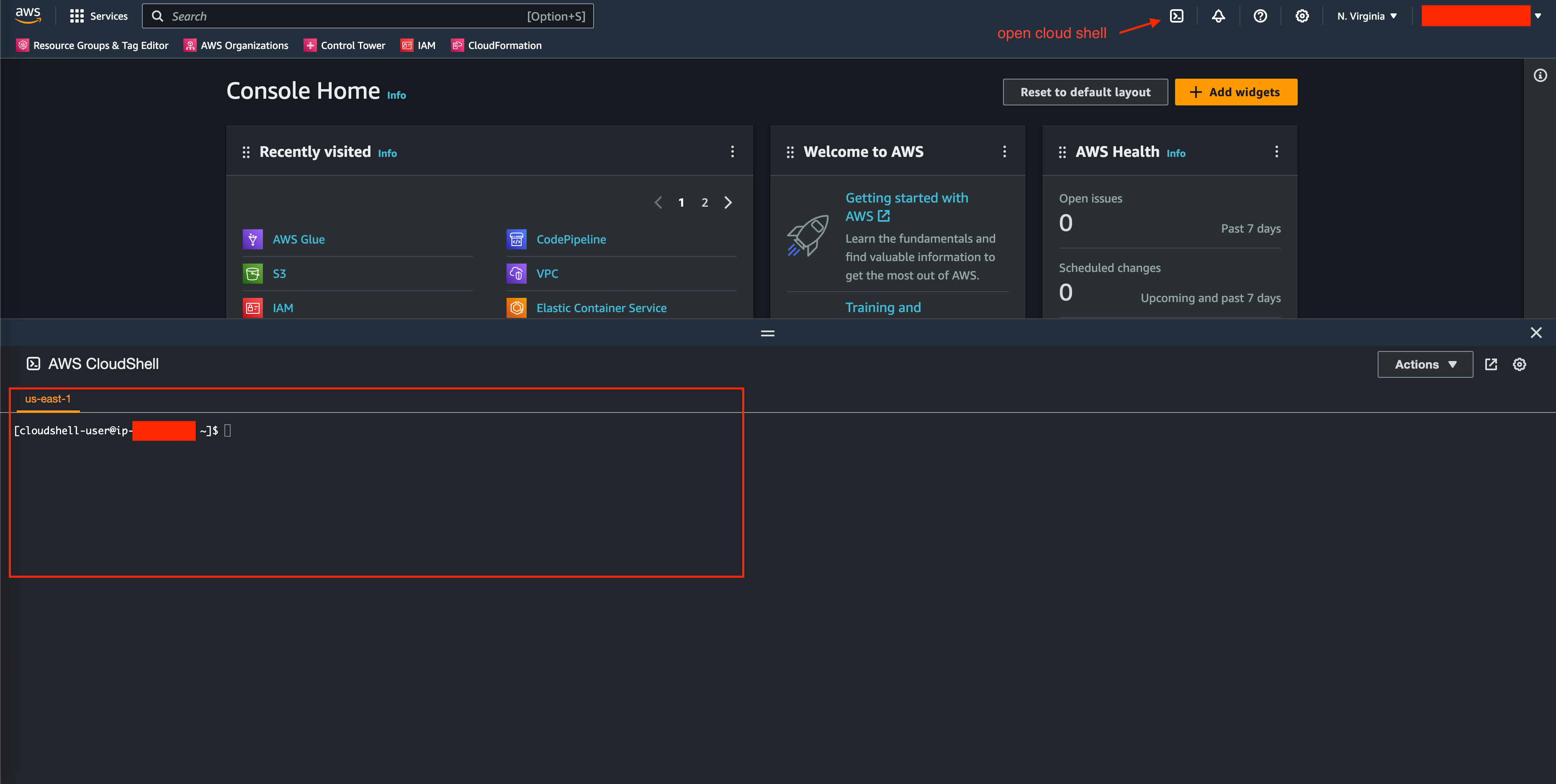Open the N. Virginia region dropdown
1556x784 pixels.
1367,16
